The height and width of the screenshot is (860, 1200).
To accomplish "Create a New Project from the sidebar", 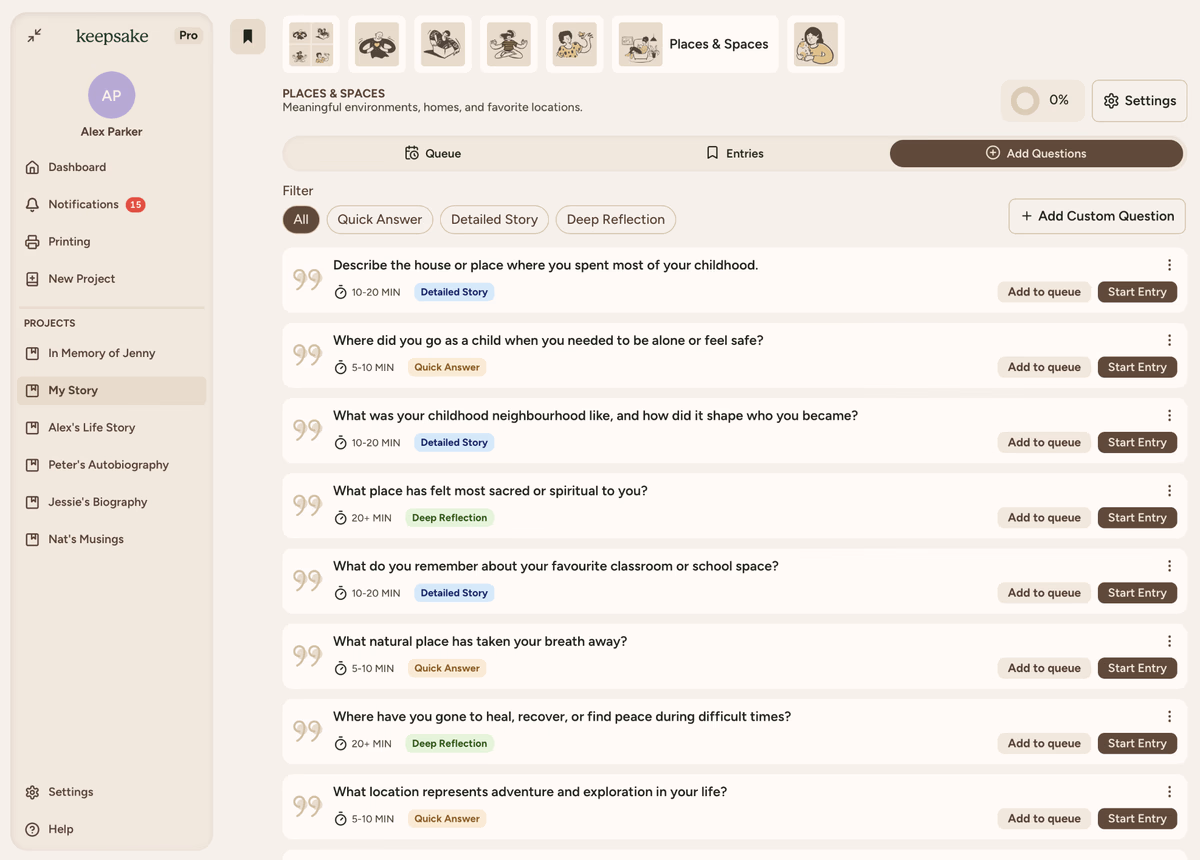I will (x=81, y=279).
